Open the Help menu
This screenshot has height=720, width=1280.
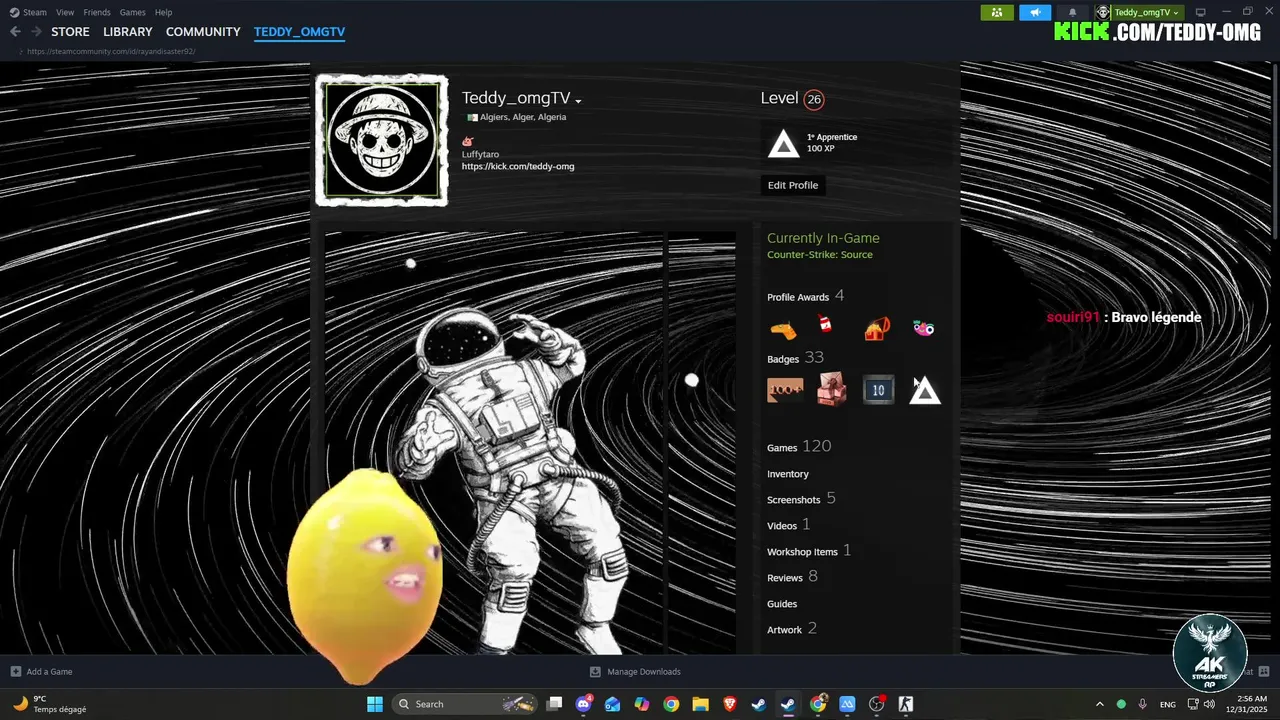[163, 12]
